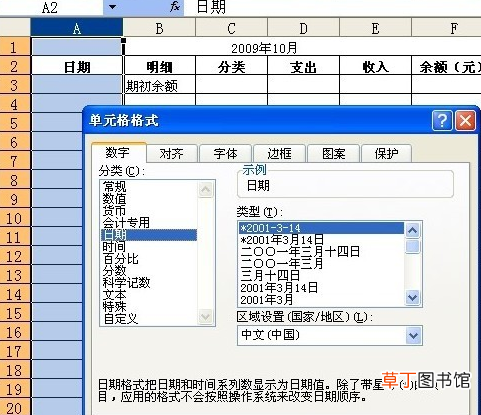Click the 支出 header cell
Viewport: 481px width, 415px height.
pos(303,66)
